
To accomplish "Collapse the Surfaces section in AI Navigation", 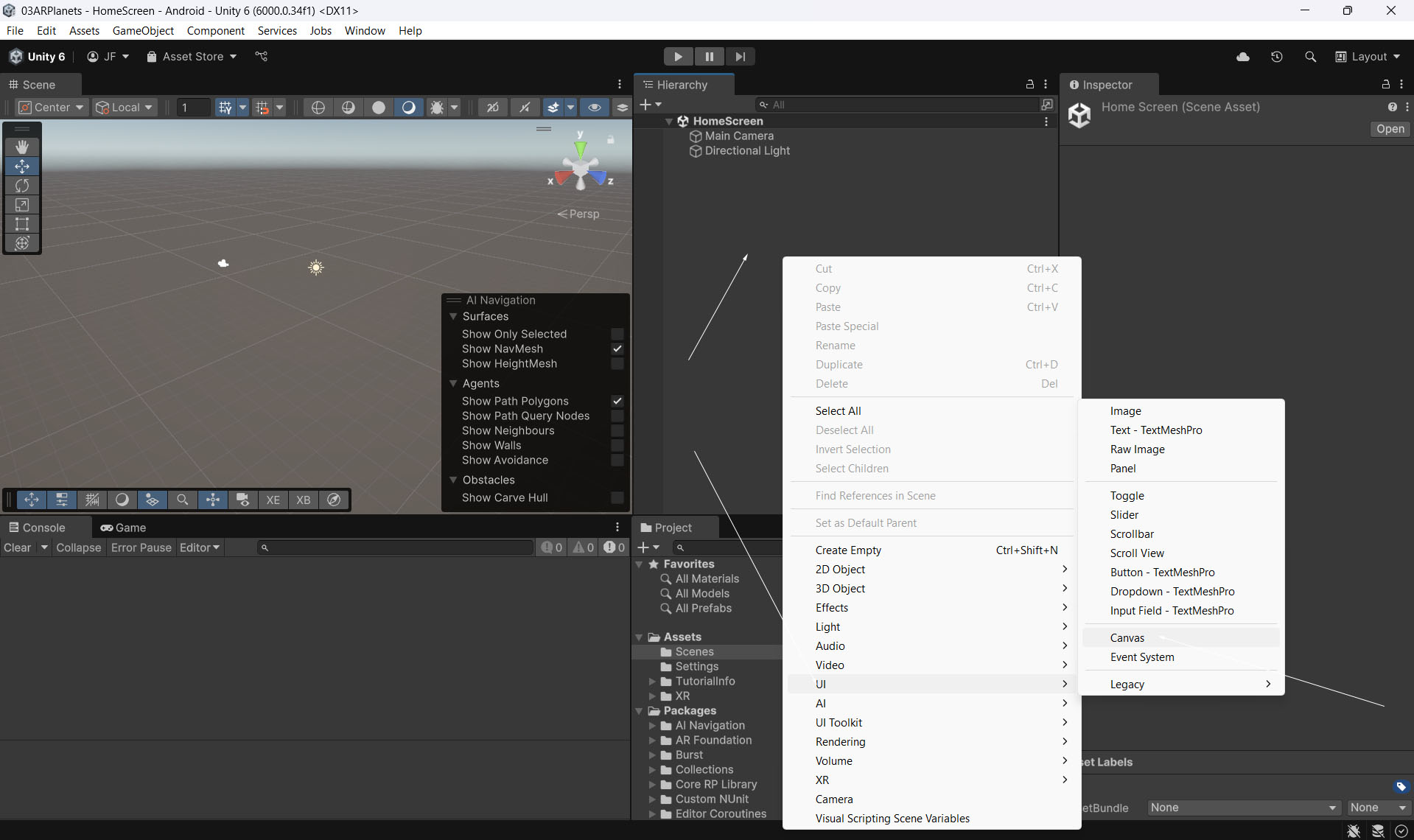I will pos(453,317).
